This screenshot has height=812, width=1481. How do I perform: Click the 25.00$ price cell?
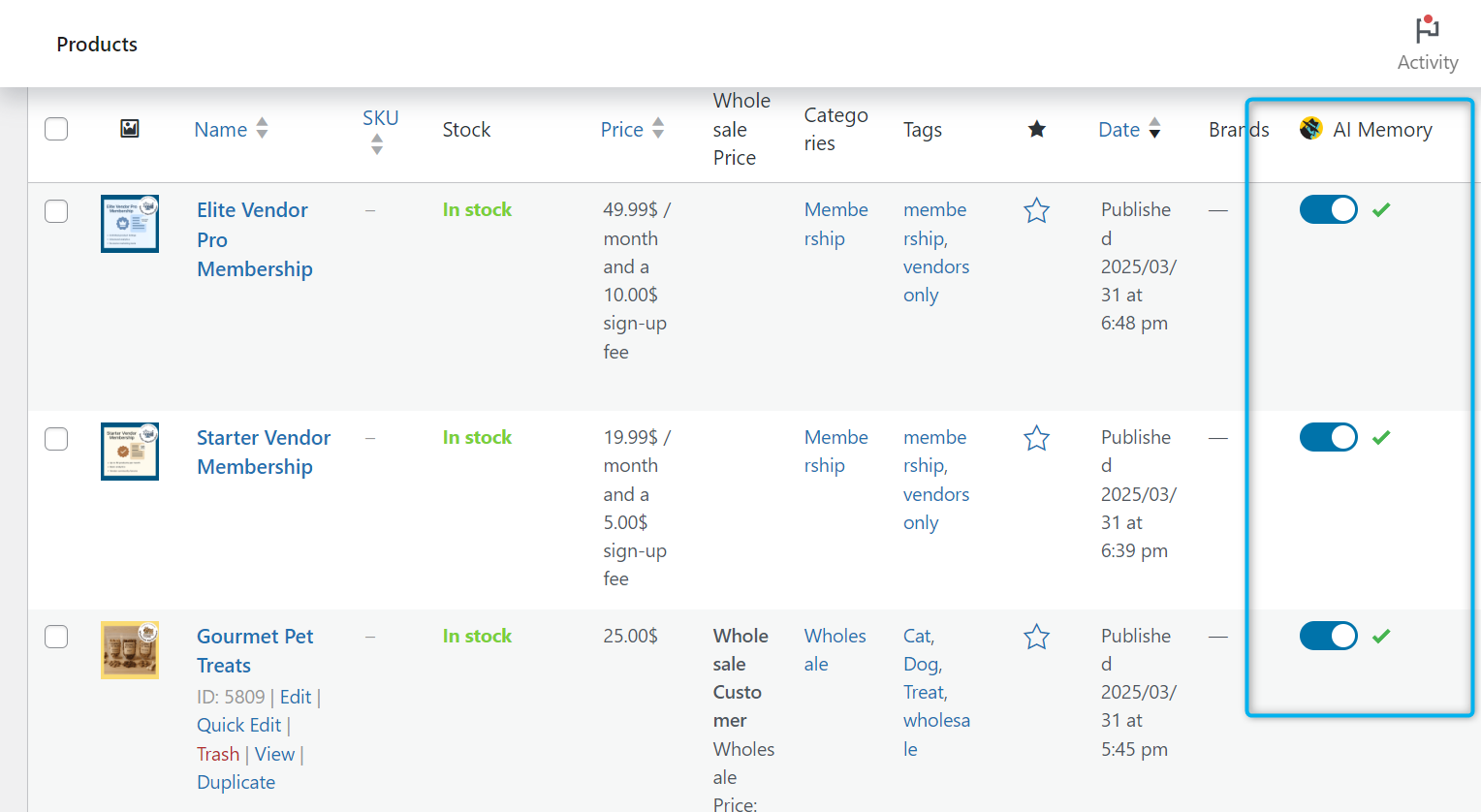coord(630,636)
